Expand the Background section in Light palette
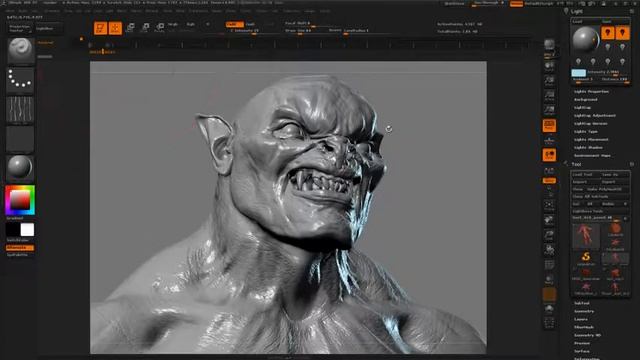Screen dimensions: 640x360 [585, 100]
